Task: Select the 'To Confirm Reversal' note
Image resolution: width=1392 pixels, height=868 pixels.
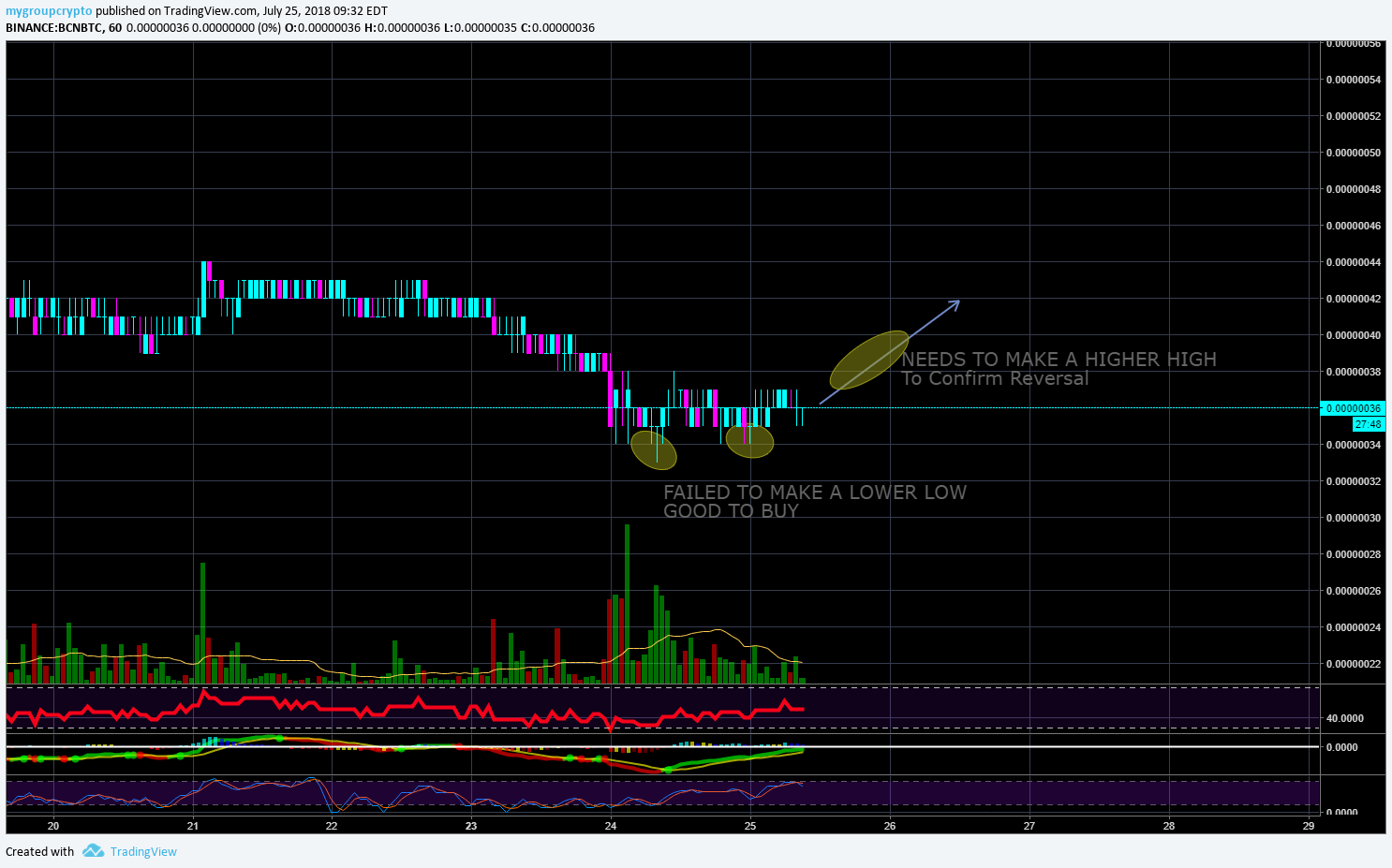Action: coord(995,378)
